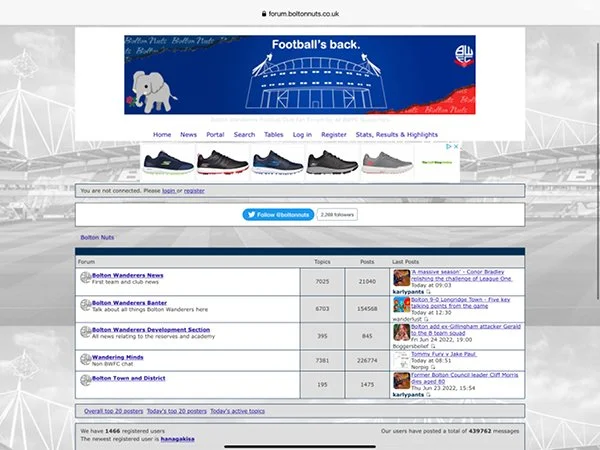Open Today's active topics
Image resolution: width=600 pixels, height=450 pixels.
(237, 411)
